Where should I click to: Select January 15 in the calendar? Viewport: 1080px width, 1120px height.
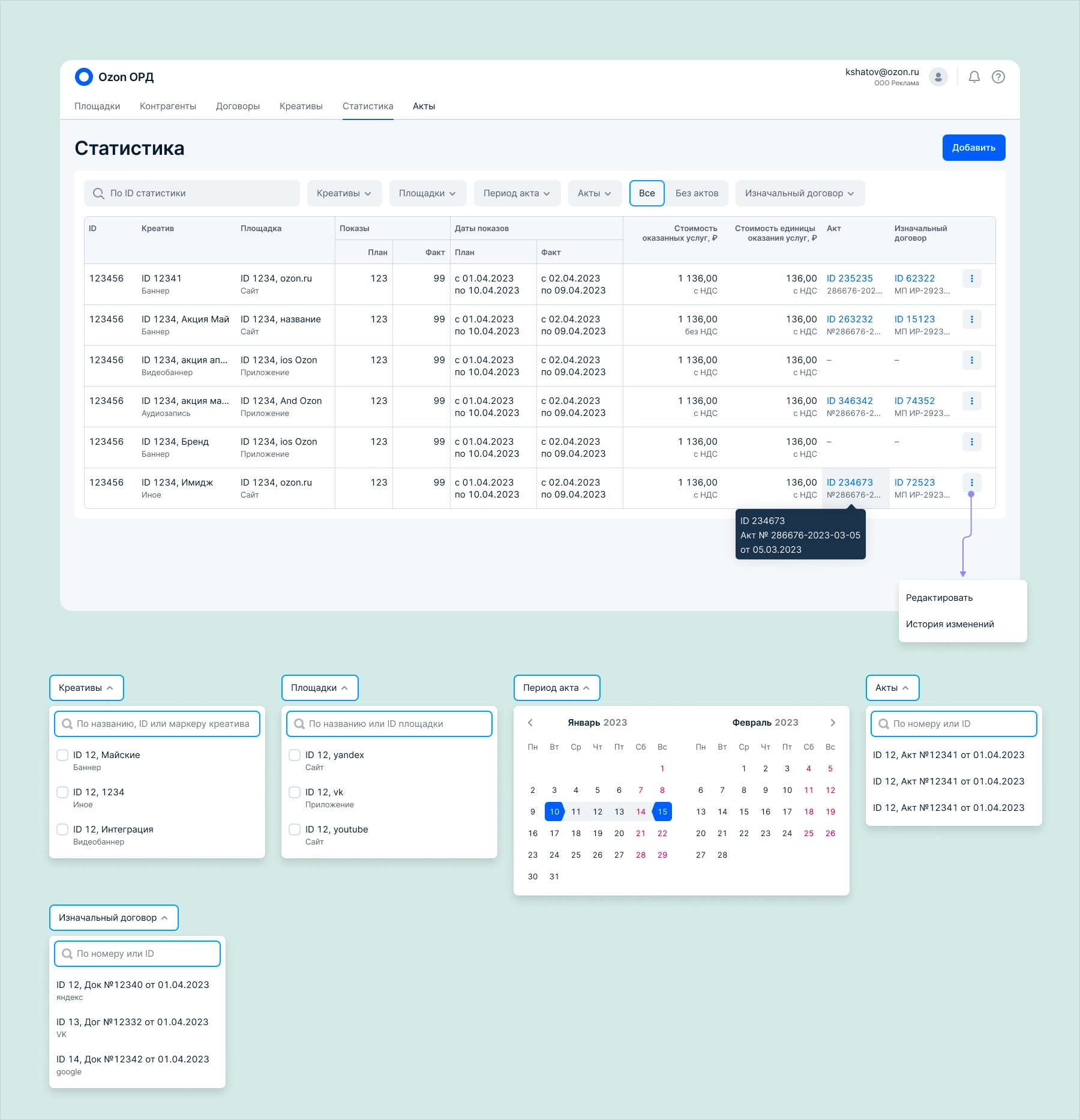point(662,811)
